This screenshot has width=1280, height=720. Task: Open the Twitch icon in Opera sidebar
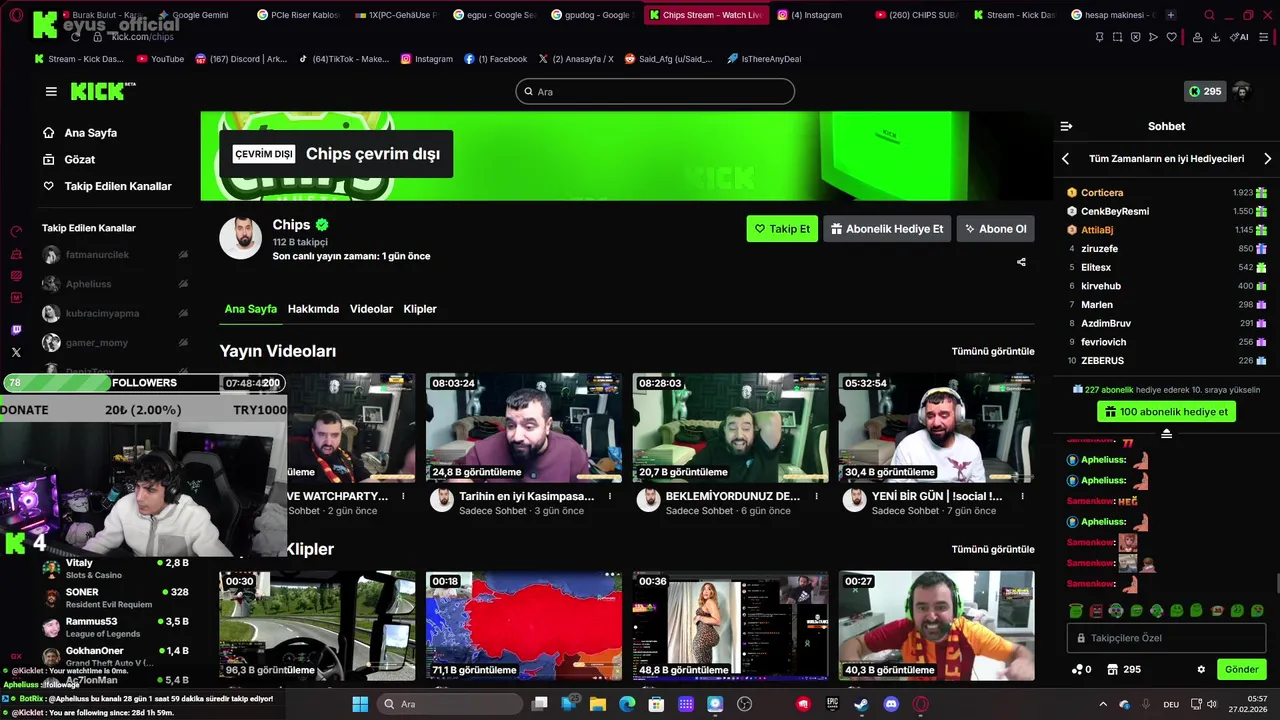(x=16, y=330)
